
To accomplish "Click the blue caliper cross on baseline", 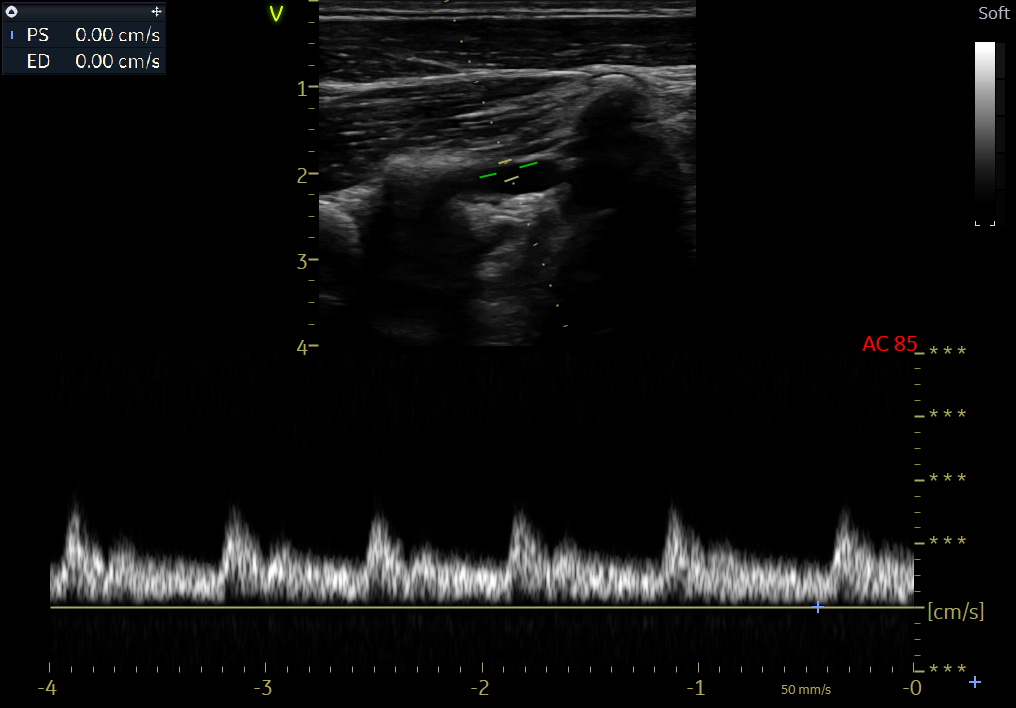I will tap(818, 607).
